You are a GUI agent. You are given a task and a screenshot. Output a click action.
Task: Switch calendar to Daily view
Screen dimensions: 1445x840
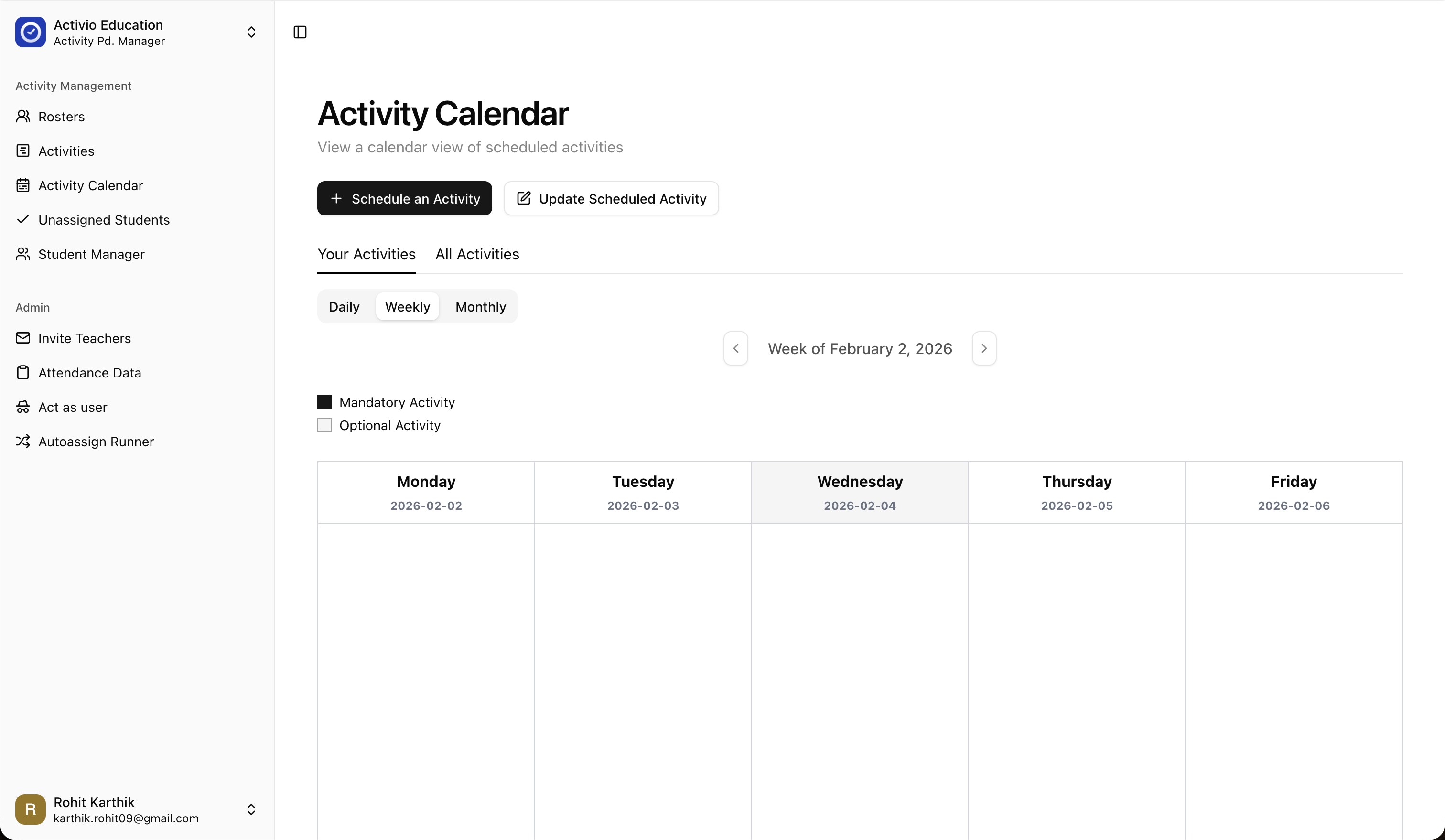point(344,307)
